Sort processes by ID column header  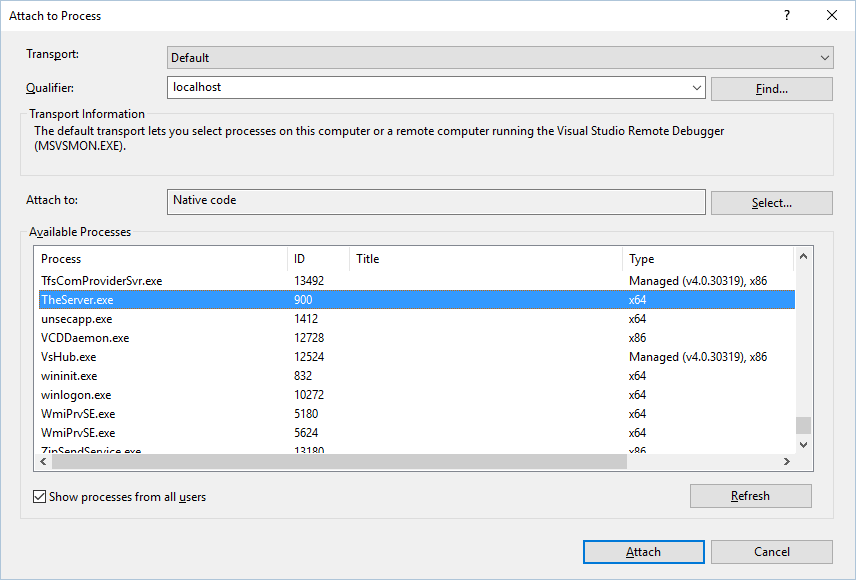[x=318, y=259]
